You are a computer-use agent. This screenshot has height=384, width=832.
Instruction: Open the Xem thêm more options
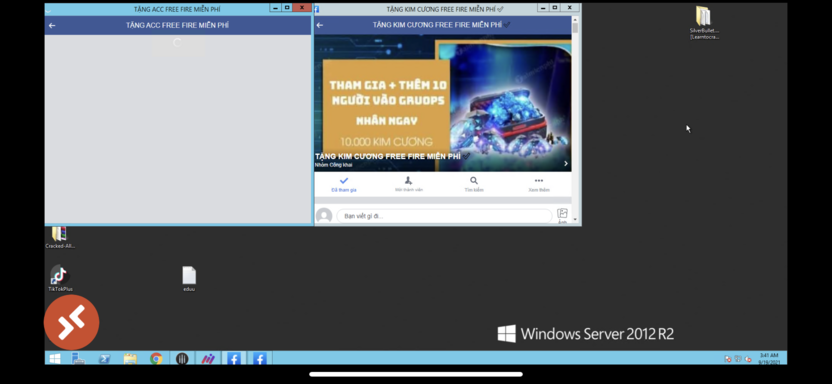(x=539, y=184)
